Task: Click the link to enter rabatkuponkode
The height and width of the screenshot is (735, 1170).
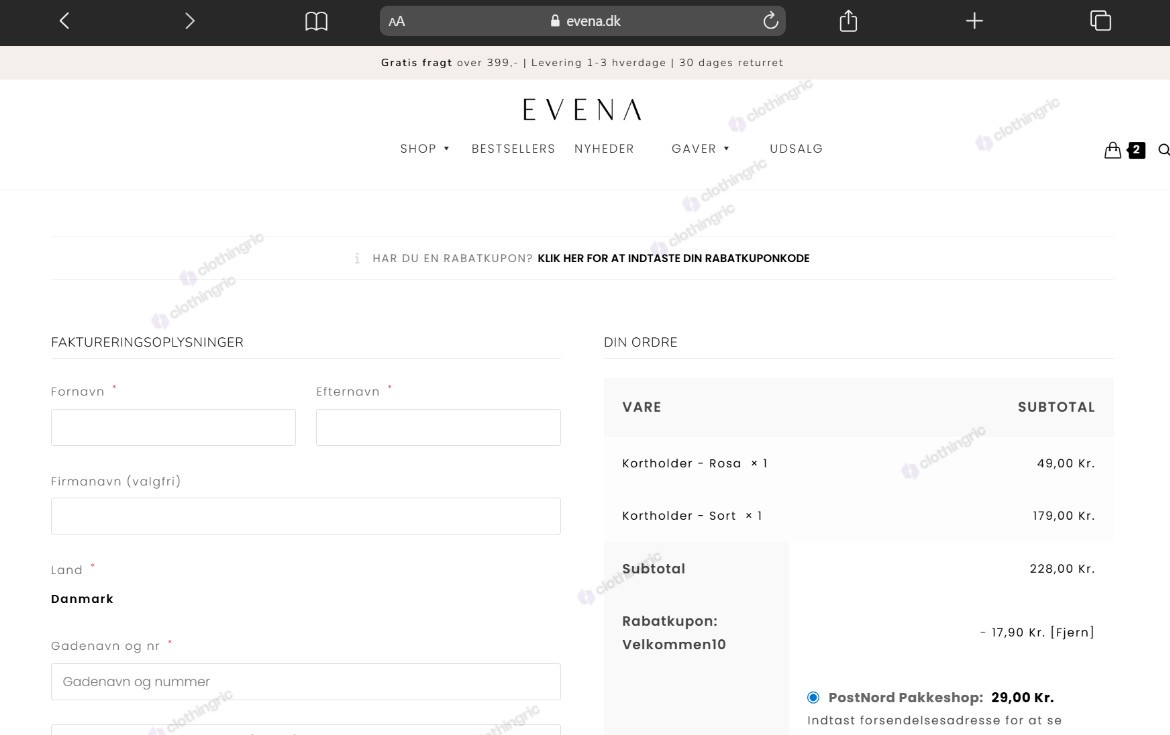Action: click(x=673, y=258)
